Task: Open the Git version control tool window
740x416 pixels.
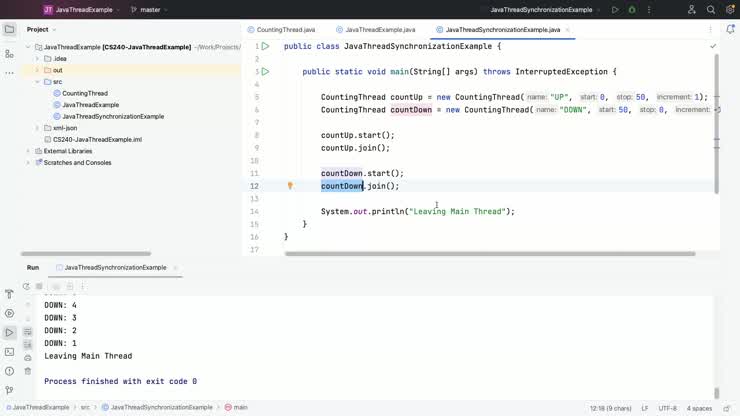Action: tap(9, 391)
